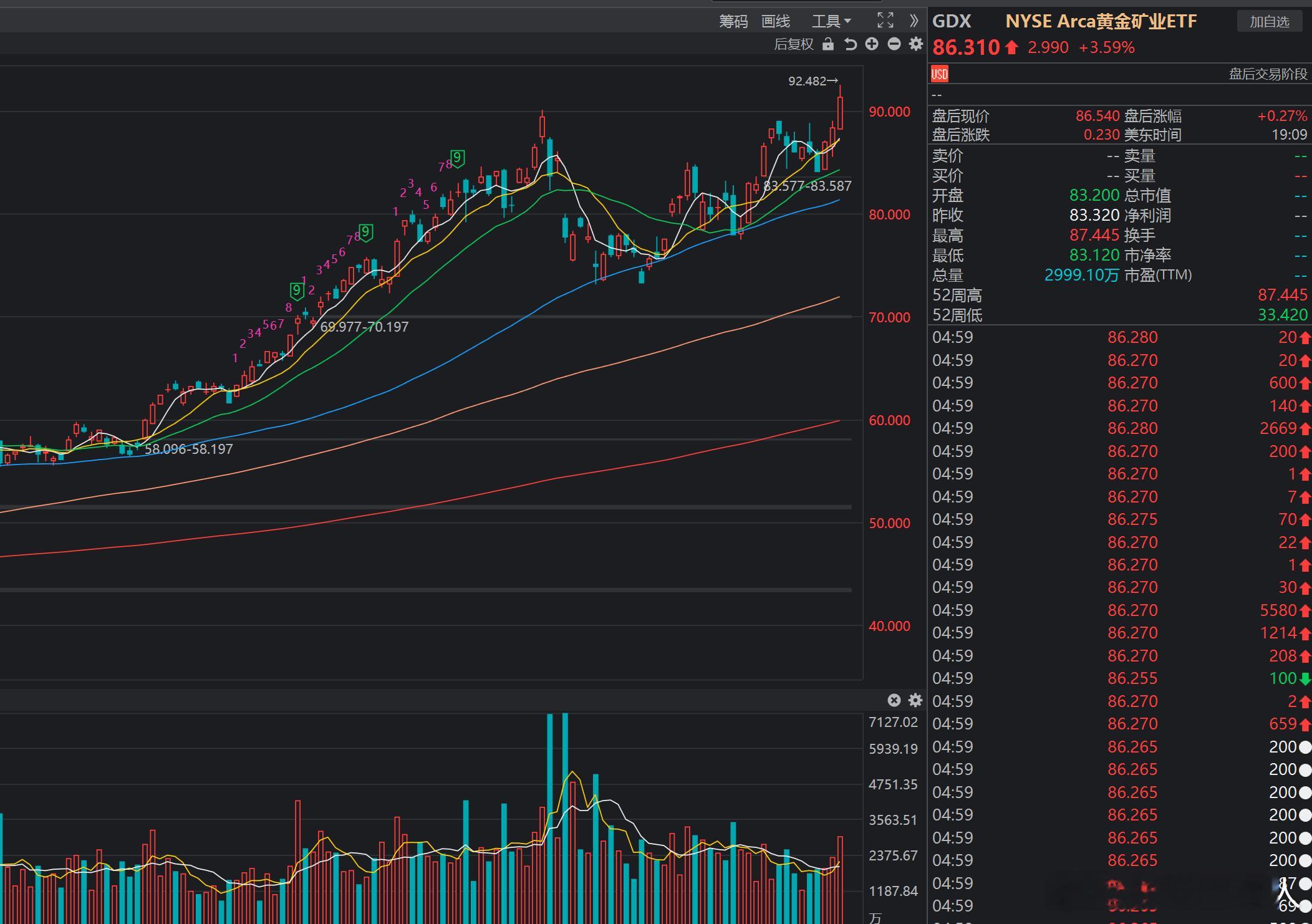Viewport: 1312px width, 924px height.
Task: Click the 加自选 add-to-watchlist button
Action: (1269, 21)
